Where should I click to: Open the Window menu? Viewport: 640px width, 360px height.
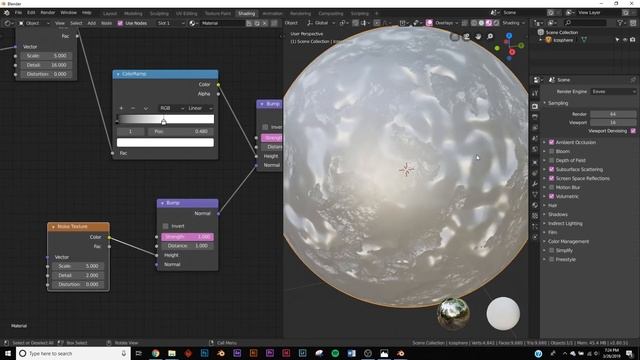69,13
